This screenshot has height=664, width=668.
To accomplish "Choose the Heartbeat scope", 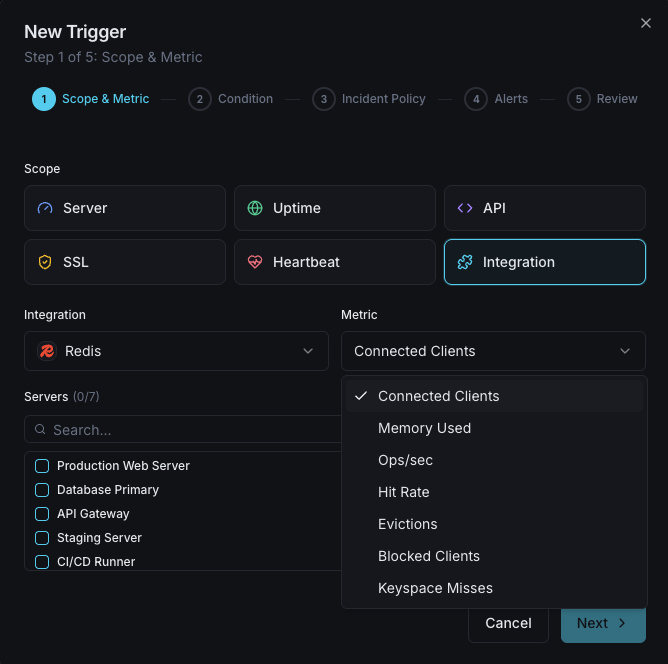I will [x=335, y=262].
